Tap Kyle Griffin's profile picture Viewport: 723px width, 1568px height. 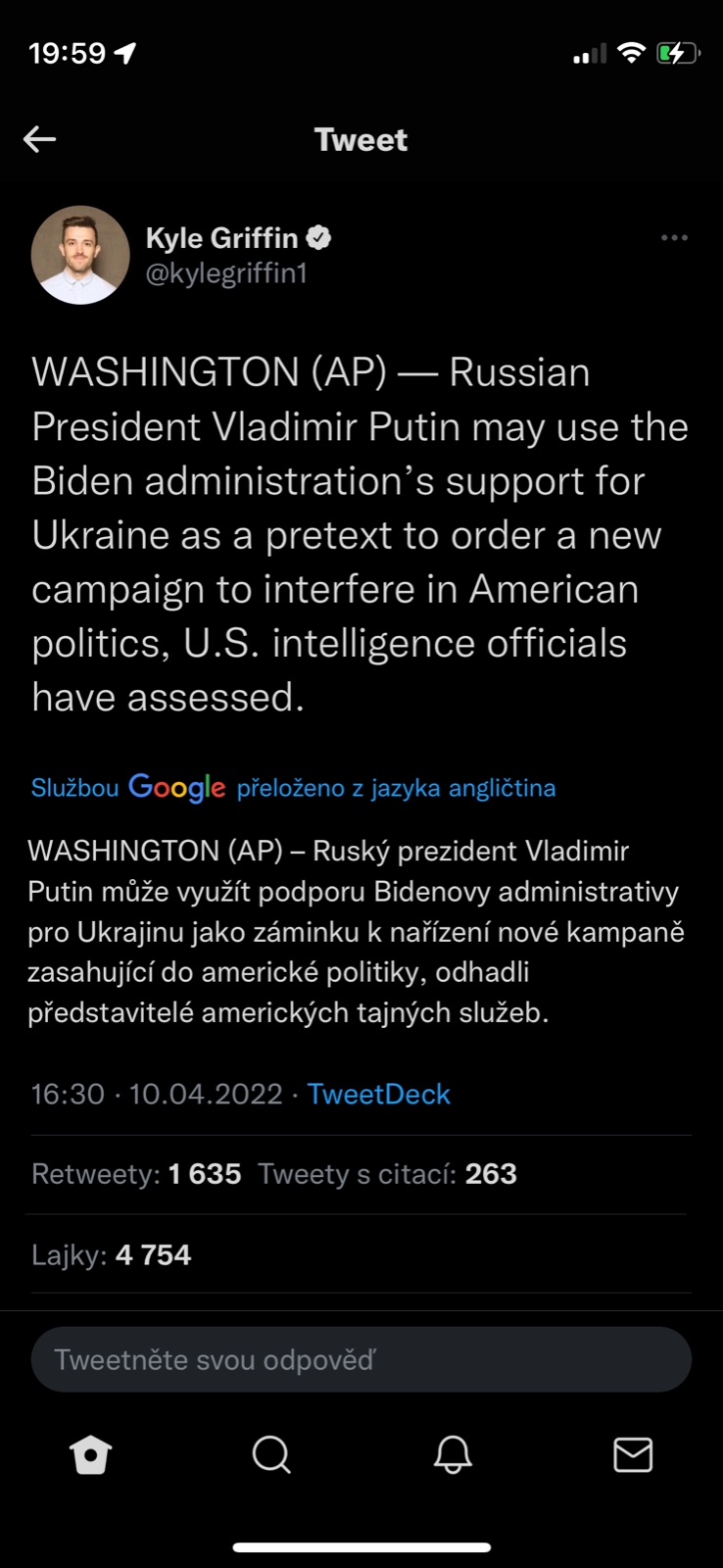pyautogui.click(x=80, y=255)
